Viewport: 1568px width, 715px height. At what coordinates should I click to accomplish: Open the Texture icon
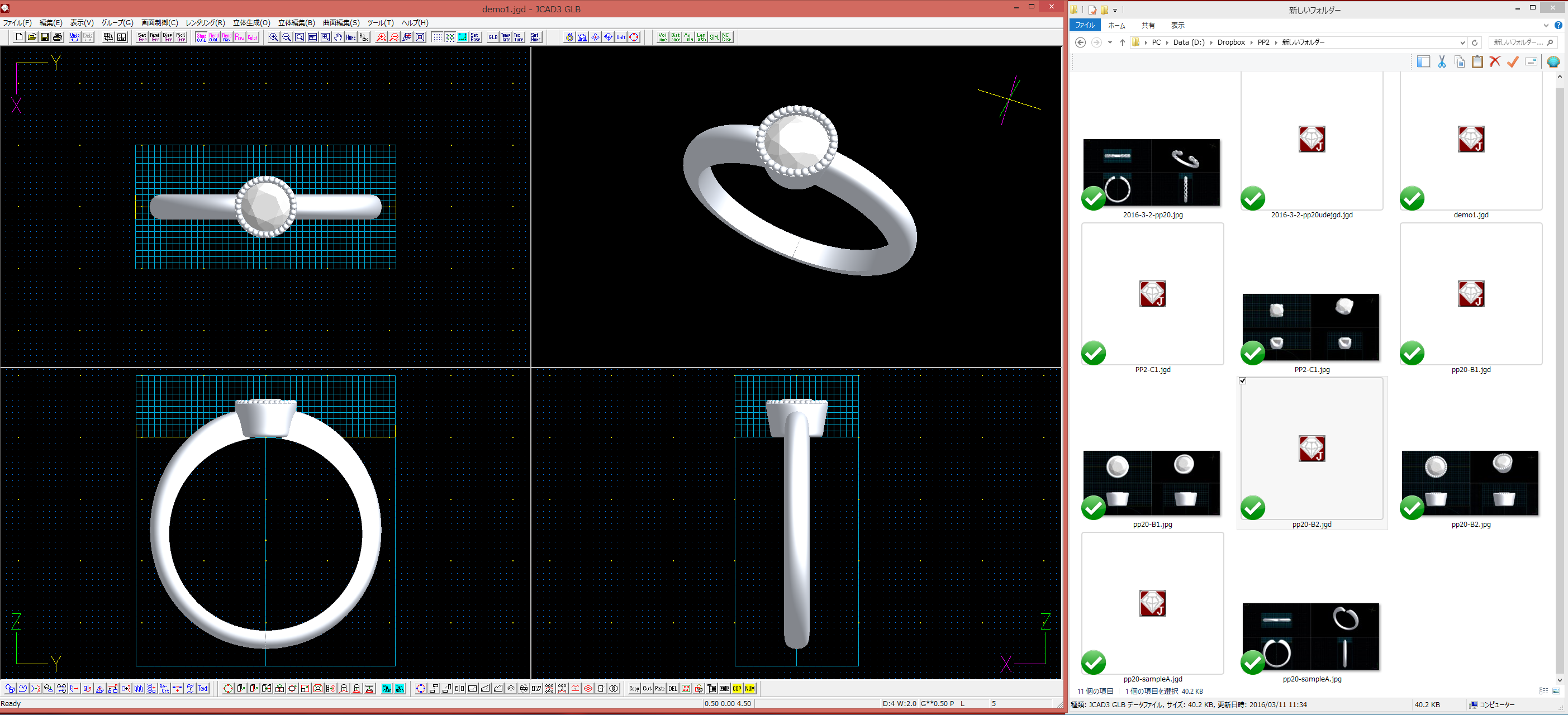pyautogui.click(x=519, y=37)
